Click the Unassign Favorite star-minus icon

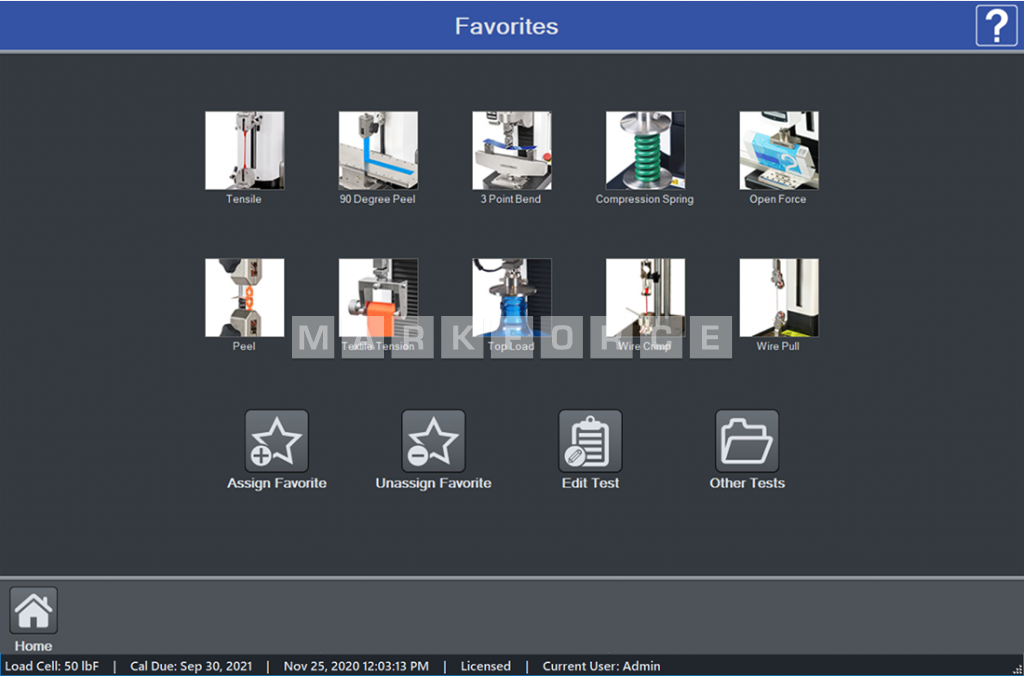click(x=434, y=441)
